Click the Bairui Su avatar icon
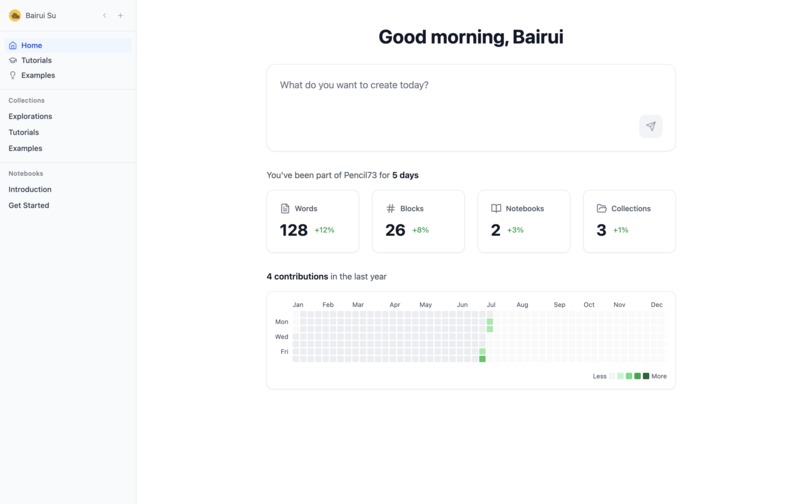Viewport: 806px width, 504px height. (x=15, y=16)
